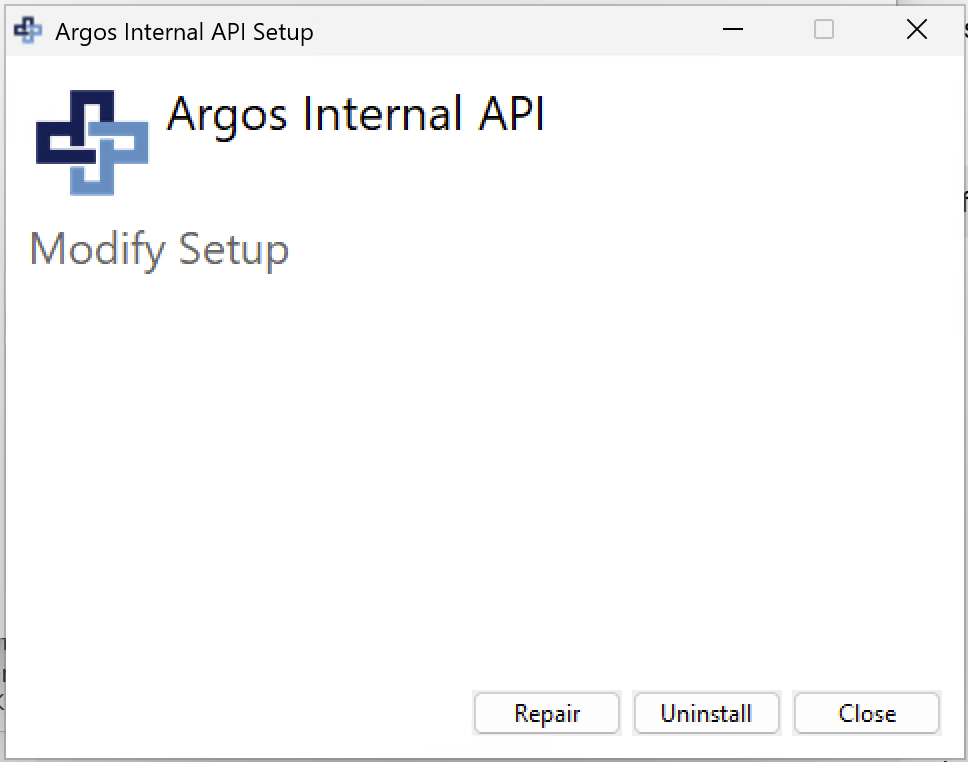Viewport: 968px width, 762px height.
Task: Click the small Argos icon in title bar
Action: (x=28, y=30)
